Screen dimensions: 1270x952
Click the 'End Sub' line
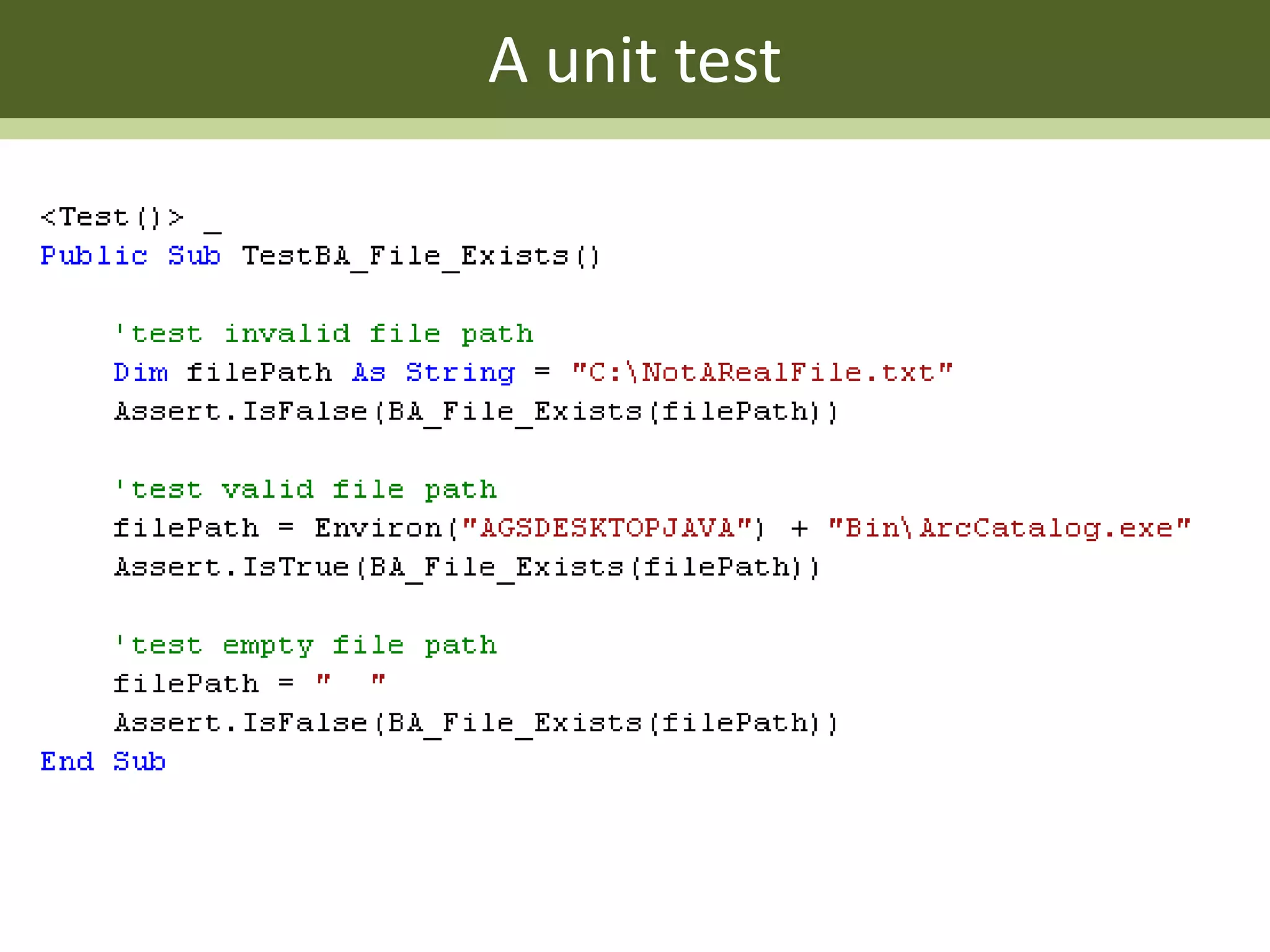tap(103, 762)
